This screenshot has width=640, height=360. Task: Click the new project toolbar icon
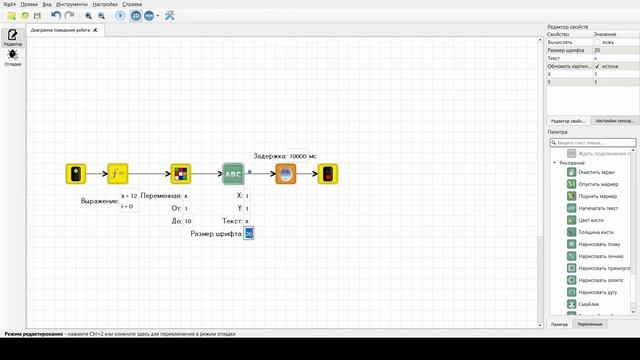(11, 16)
